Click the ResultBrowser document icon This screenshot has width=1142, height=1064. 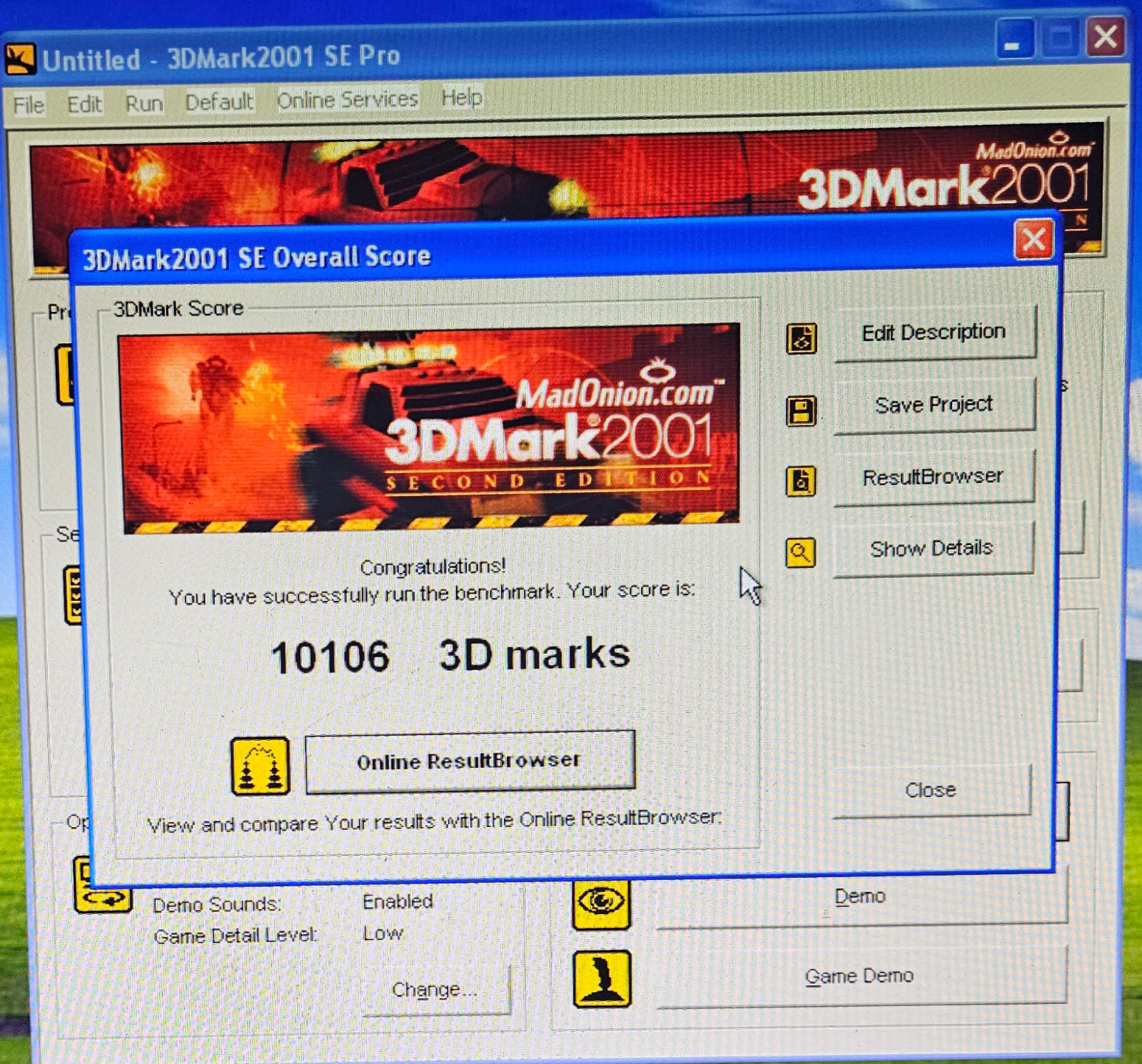801,481
